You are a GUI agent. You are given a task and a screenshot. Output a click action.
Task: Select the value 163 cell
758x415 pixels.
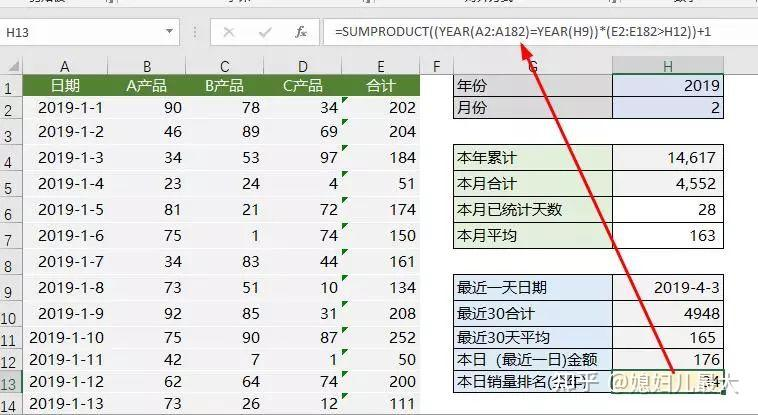click(x=668, y=236)
